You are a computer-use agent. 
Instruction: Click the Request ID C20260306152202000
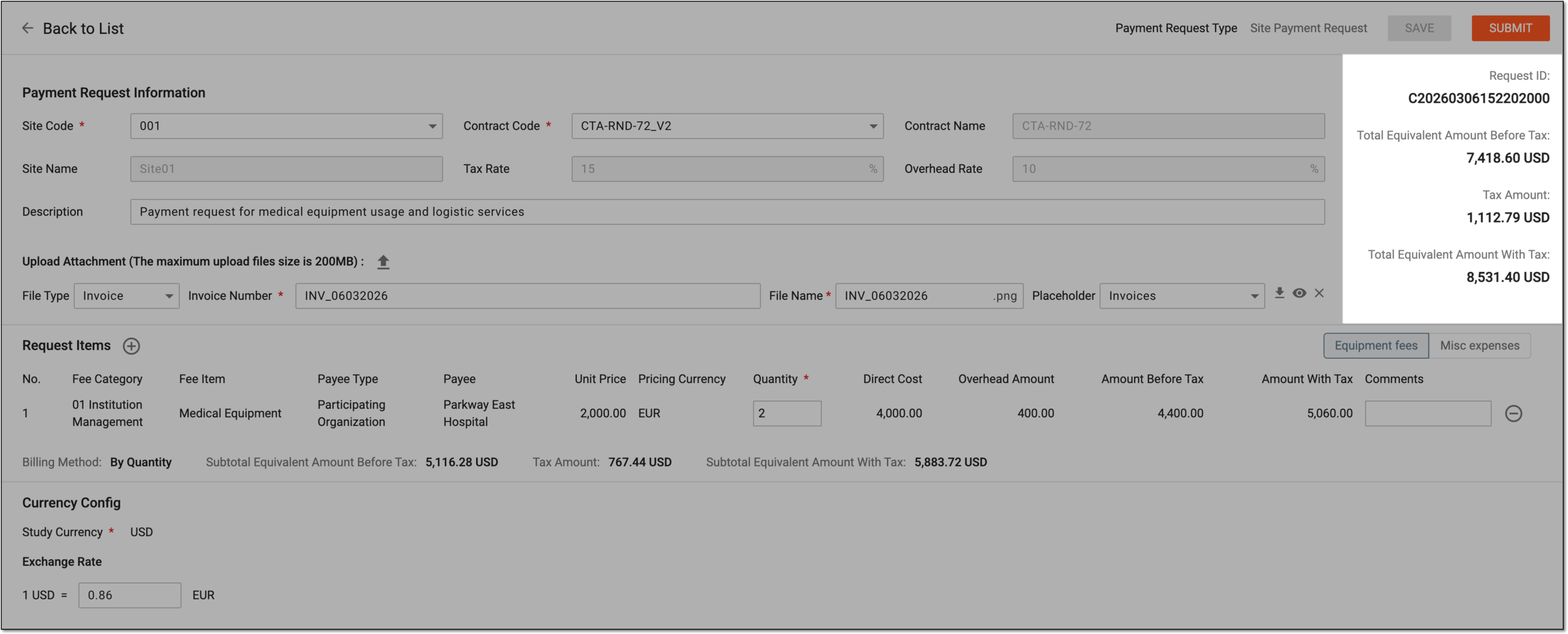coord(1478,98)
